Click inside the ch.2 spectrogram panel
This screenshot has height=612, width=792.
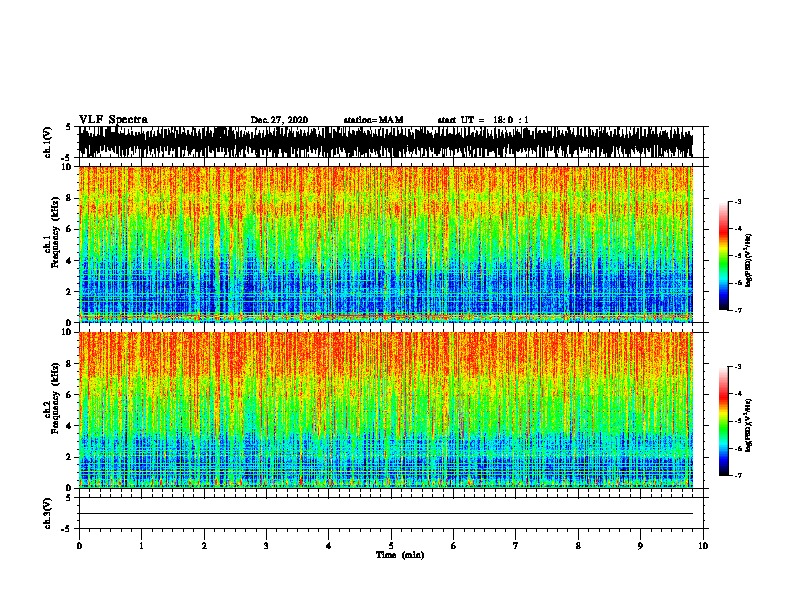coord(385,410)
